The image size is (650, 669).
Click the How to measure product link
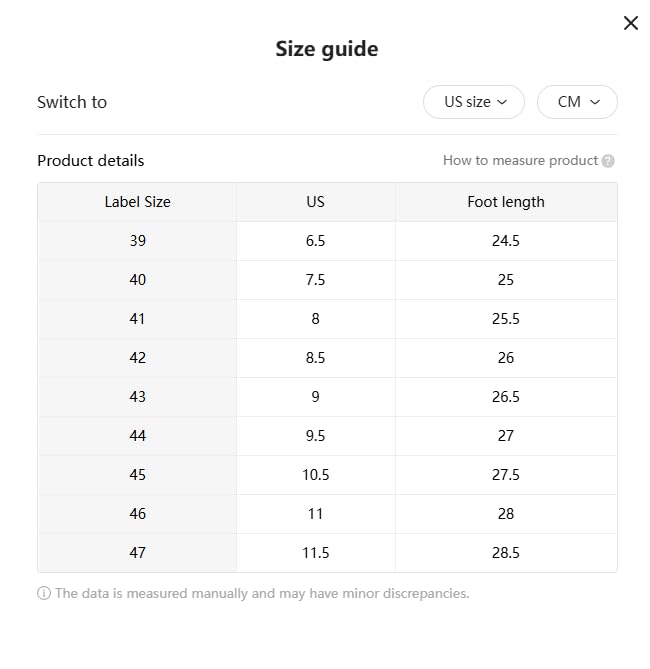(x=520, y=160)
